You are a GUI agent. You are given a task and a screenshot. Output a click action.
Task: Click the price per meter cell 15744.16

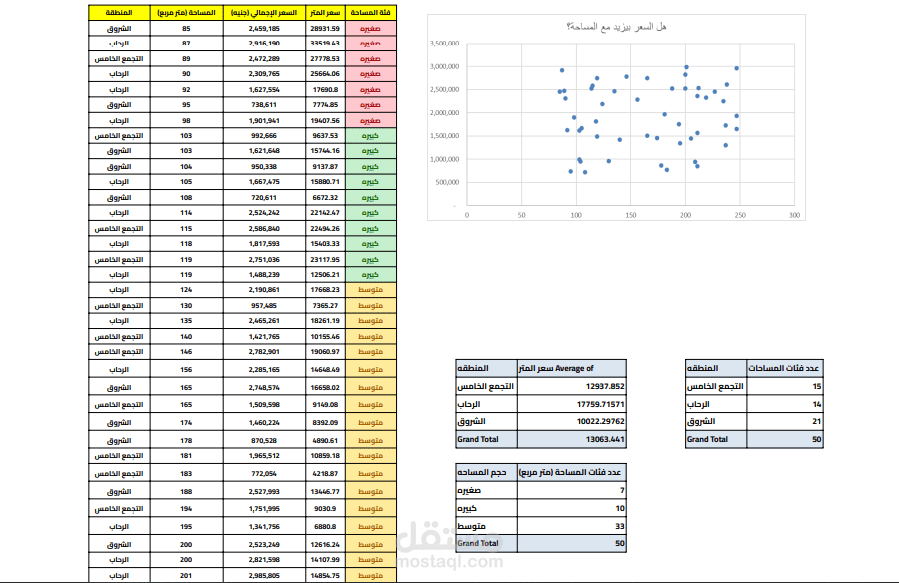click(x=325, y=151)
